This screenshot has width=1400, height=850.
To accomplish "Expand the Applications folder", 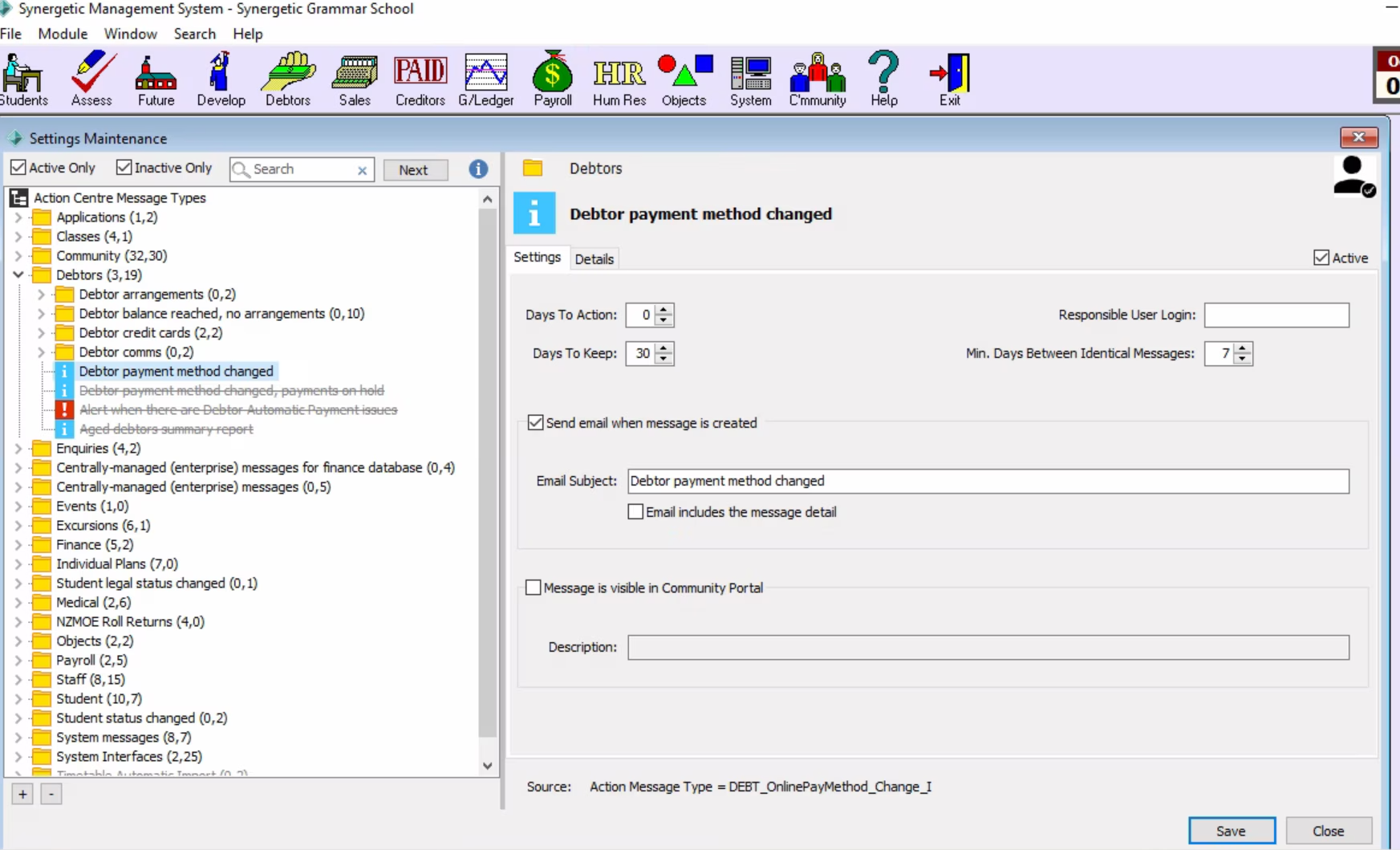I will pyautogui.click(x=18, y=217).
